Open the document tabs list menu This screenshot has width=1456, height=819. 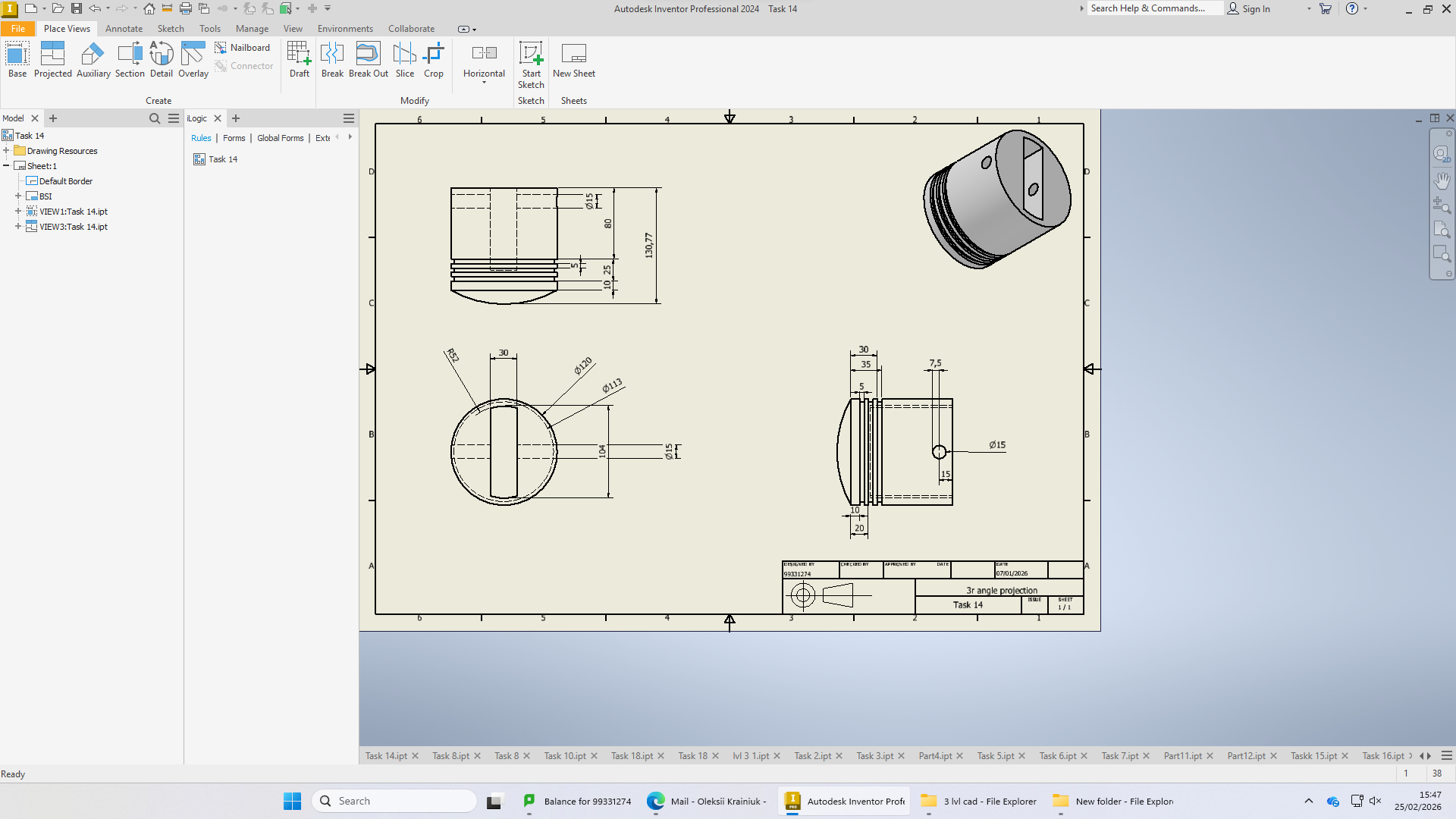[x=1447, y=756]
